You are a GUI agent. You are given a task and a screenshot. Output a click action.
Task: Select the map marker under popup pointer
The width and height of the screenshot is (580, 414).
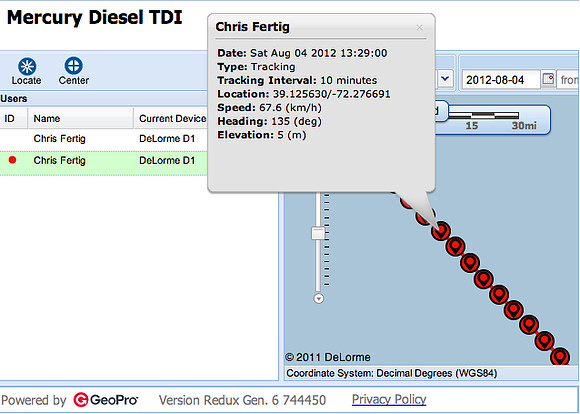441,231
